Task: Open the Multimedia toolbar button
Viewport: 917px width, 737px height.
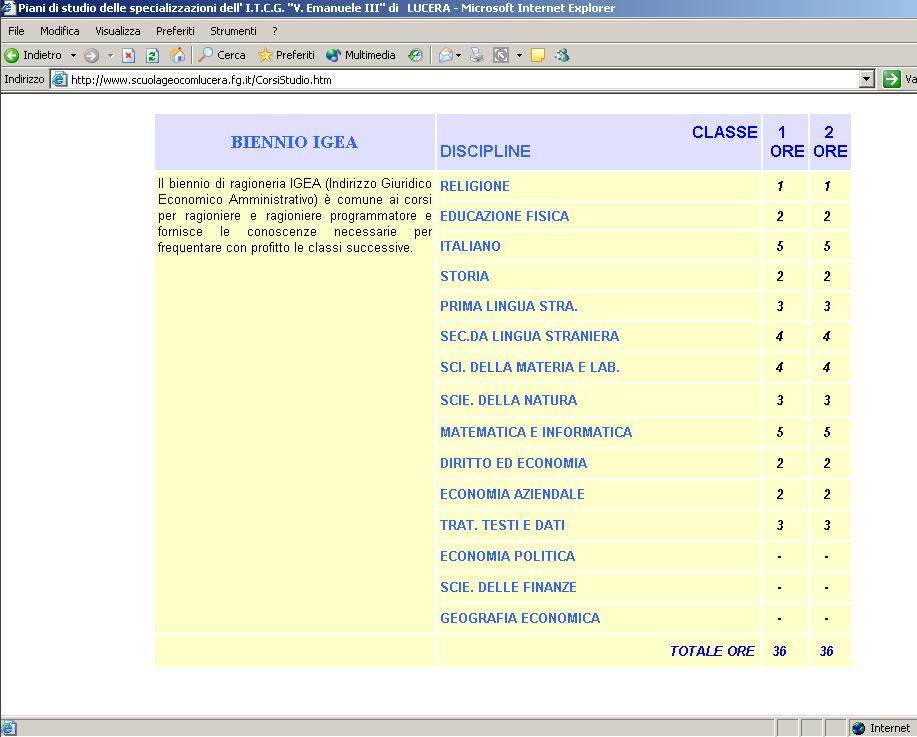Action: (361, 55)
